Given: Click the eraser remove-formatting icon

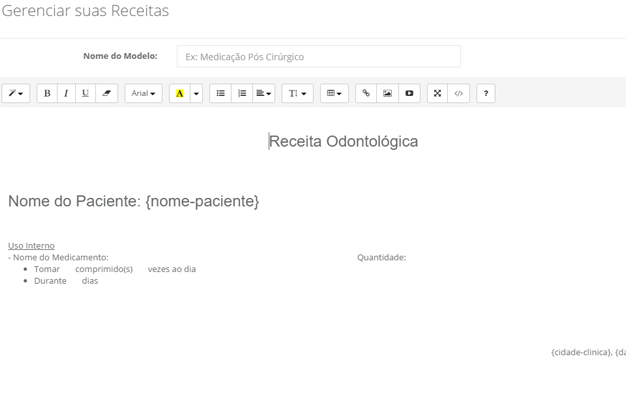Looking at the screenshot, I should tap(107, 93).
